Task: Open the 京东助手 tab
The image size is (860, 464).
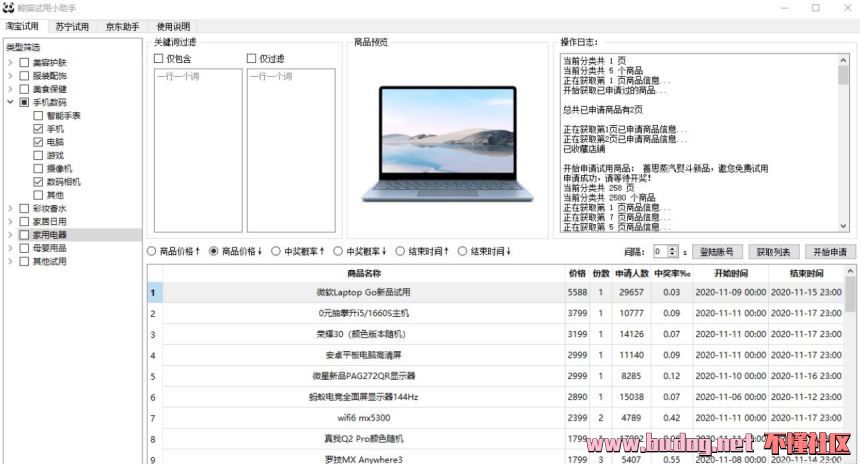Action: pyautogui.click(x=122, y=27)
